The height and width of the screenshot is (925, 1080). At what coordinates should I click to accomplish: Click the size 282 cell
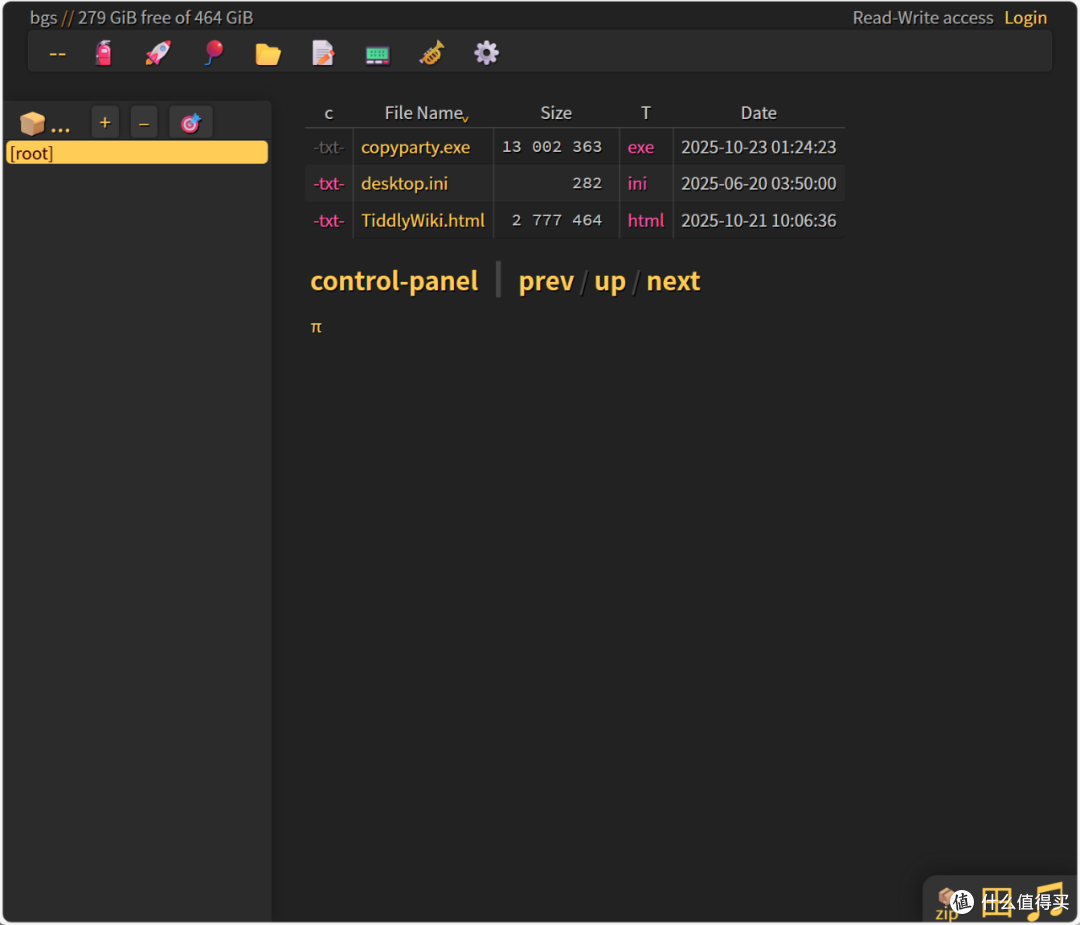click(x=556, y=184)
